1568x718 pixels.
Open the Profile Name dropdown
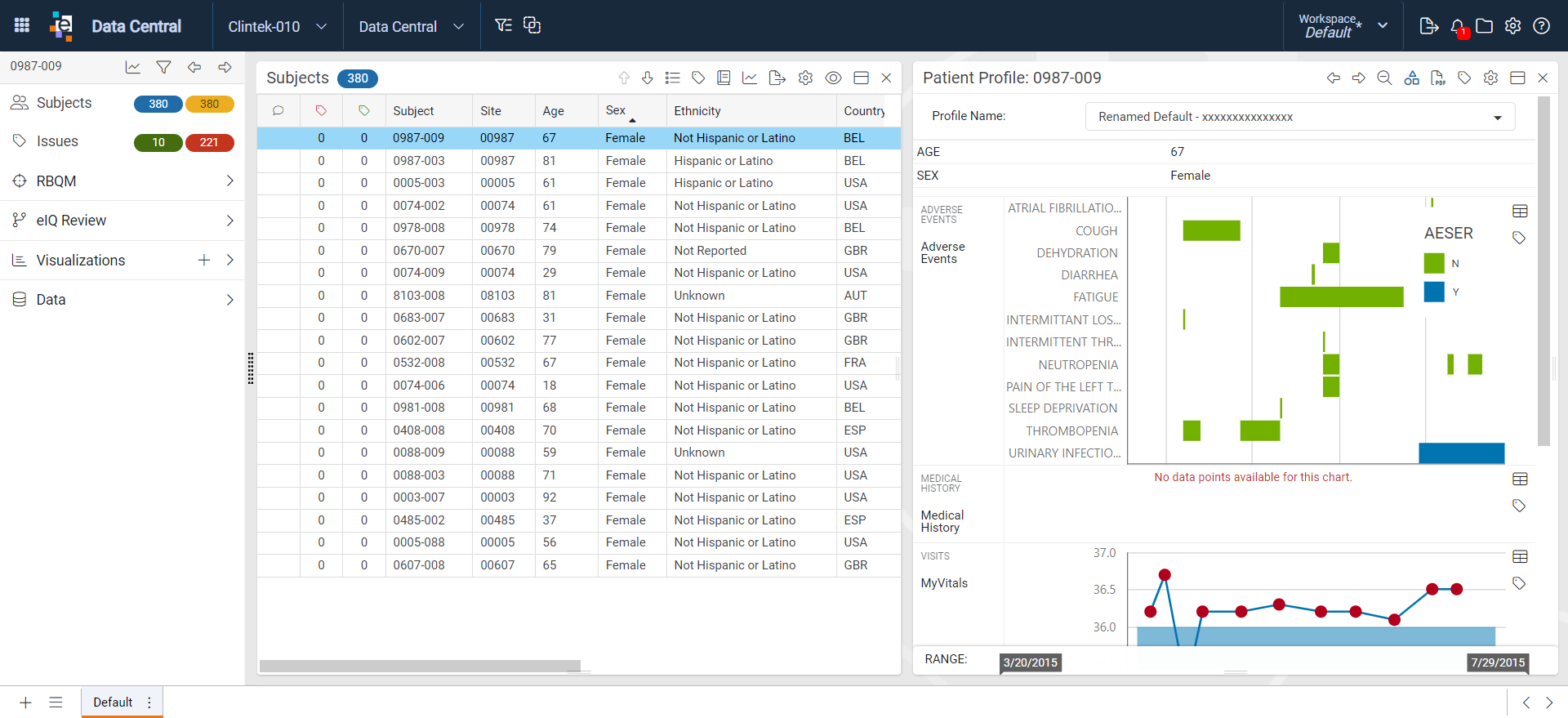coord(1300,117)
